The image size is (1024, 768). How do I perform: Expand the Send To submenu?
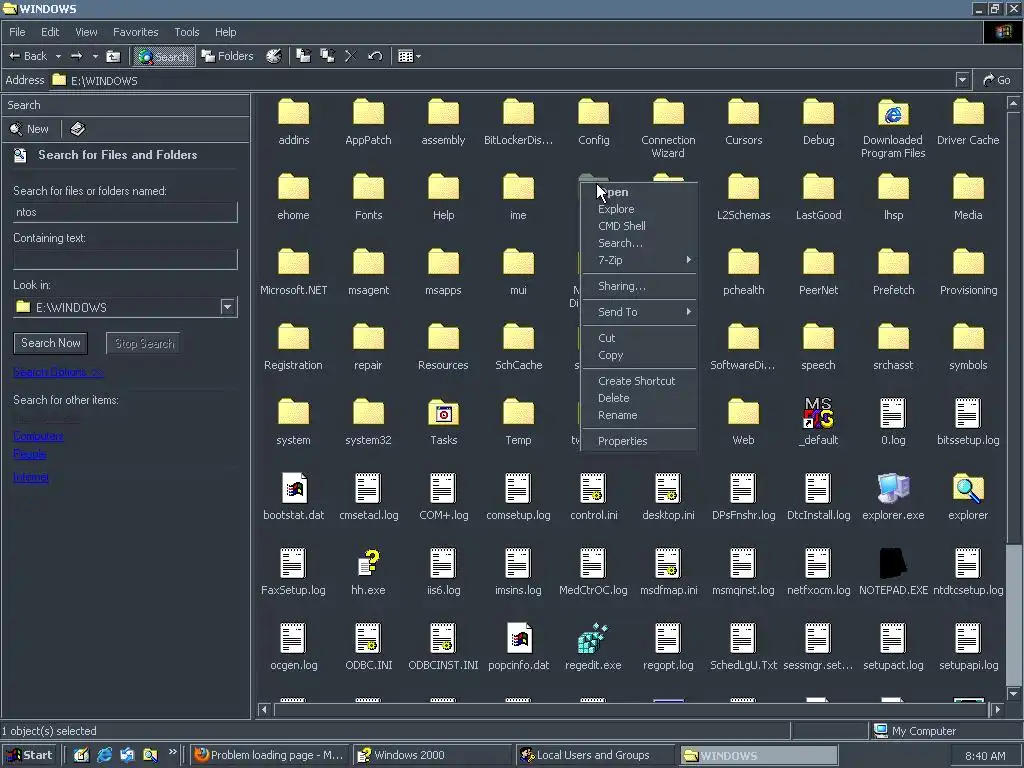[x=639, y=312]
